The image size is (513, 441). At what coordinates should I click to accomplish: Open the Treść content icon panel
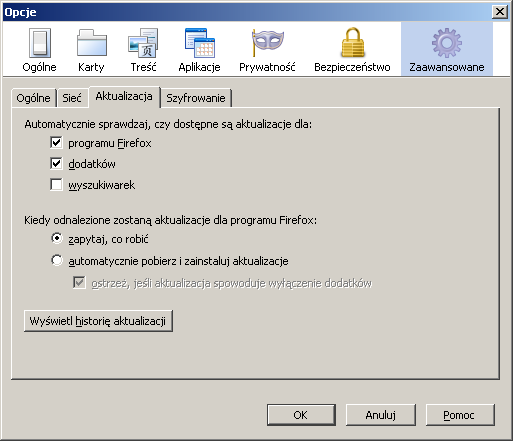tap(143, 50)
